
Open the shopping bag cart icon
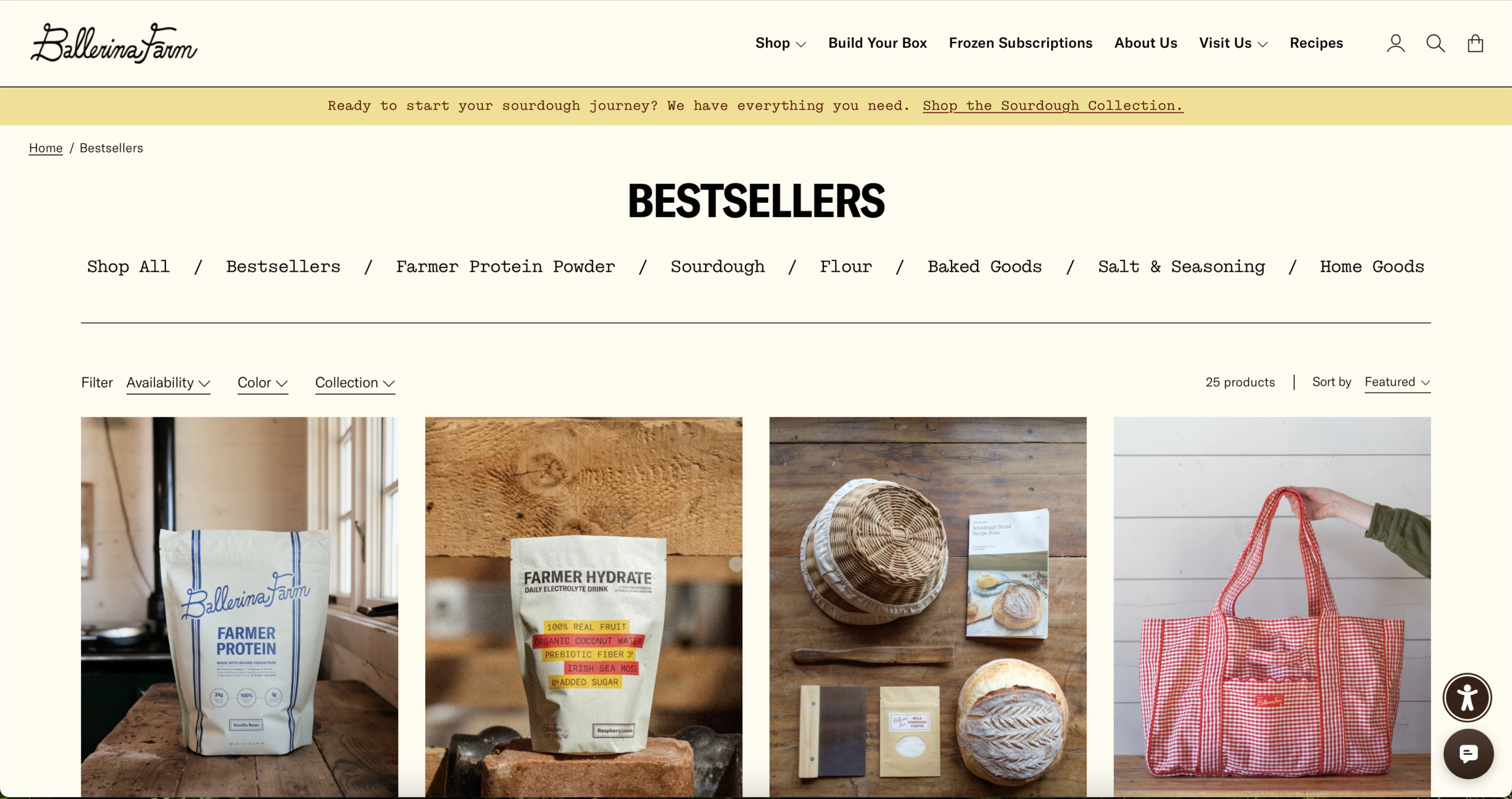pyautogui.click(x=1475, y=43)
